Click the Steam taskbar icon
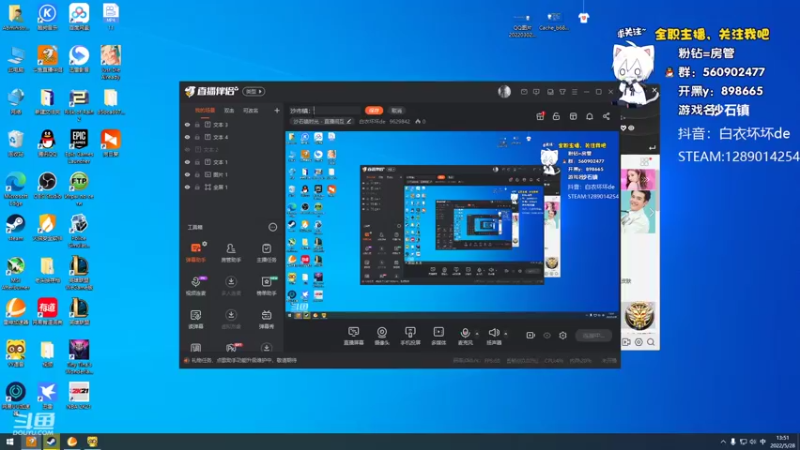The image size is (800, 450). click(x=51, y=442)
